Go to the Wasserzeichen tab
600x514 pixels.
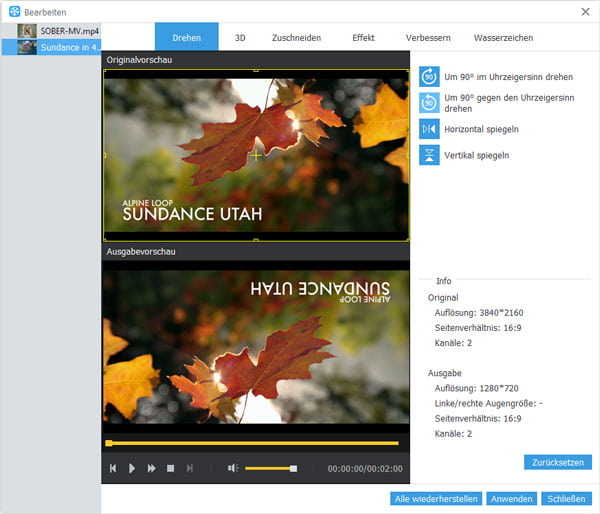coord(503,38)
